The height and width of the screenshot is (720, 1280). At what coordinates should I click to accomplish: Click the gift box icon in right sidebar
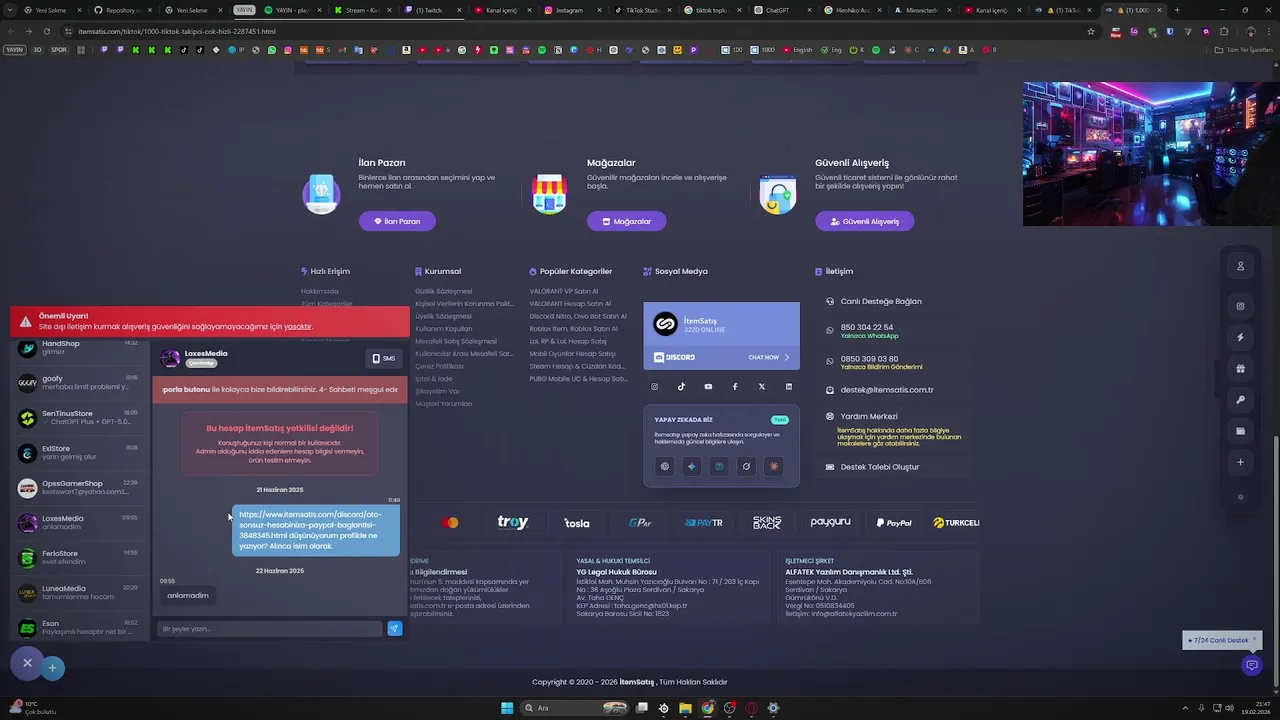point(1240,368)
